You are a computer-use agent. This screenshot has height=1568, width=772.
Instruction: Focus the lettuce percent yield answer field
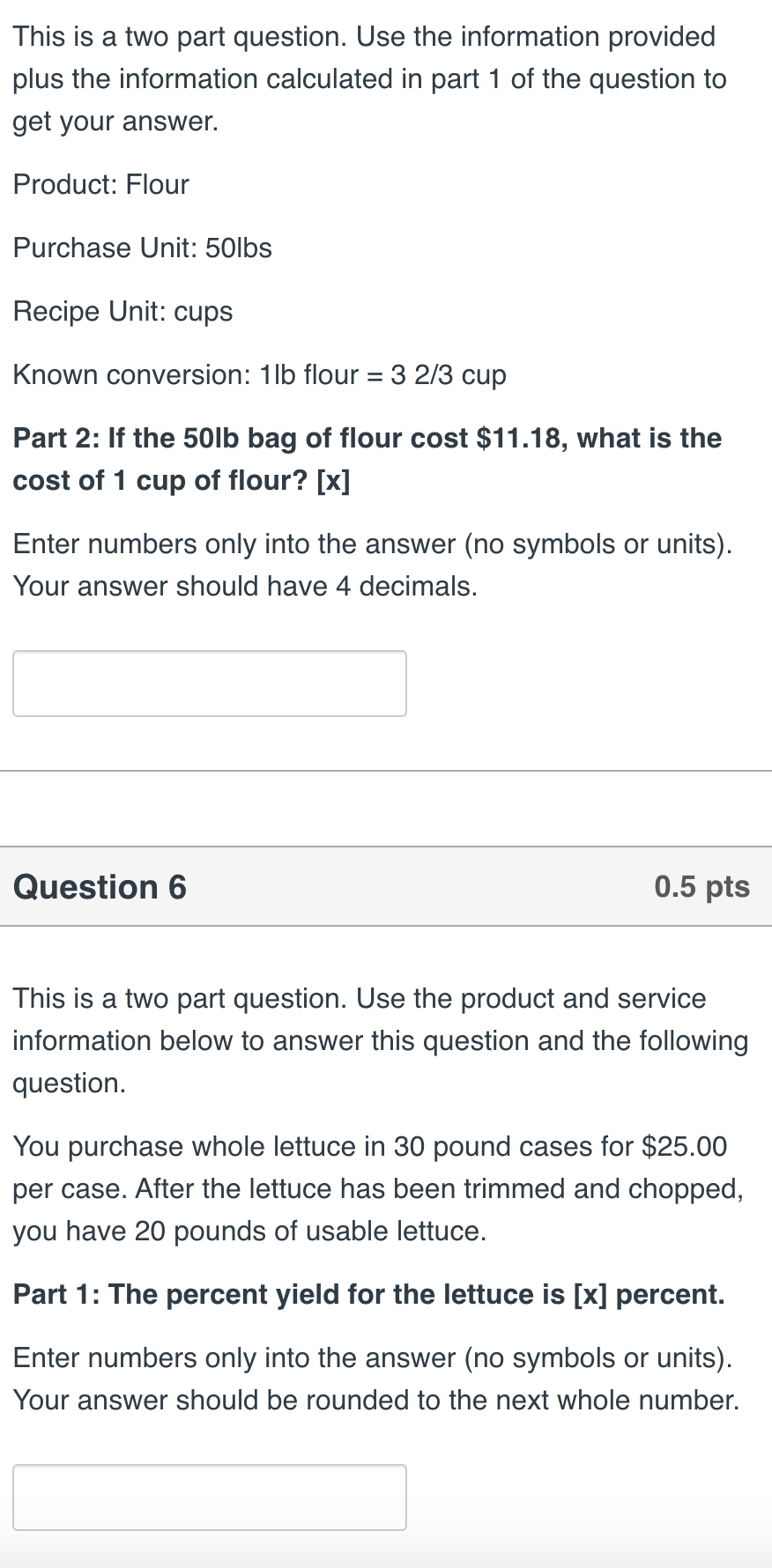click(210, 1498)
